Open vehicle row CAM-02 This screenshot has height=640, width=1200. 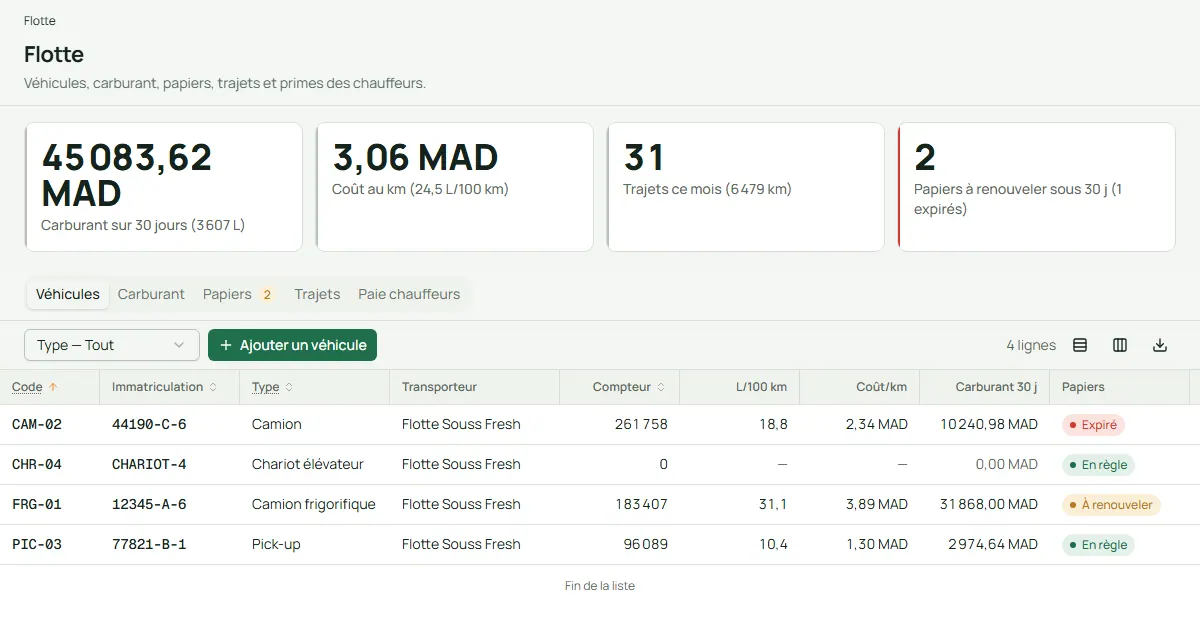click(x=600, y=425)
